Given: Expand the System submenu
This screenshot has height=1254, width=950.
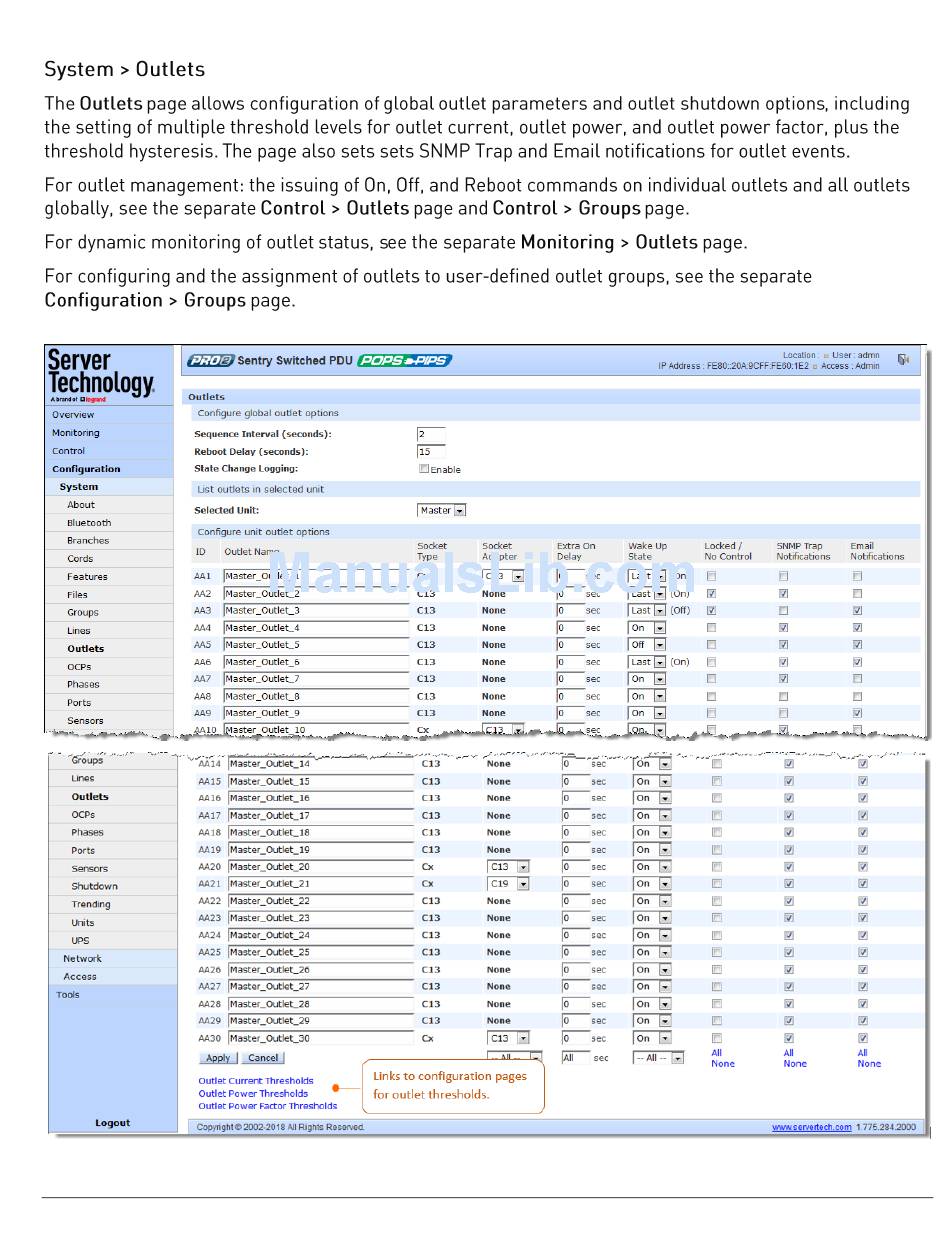Looking at the screenshot, I should [79, 487].
